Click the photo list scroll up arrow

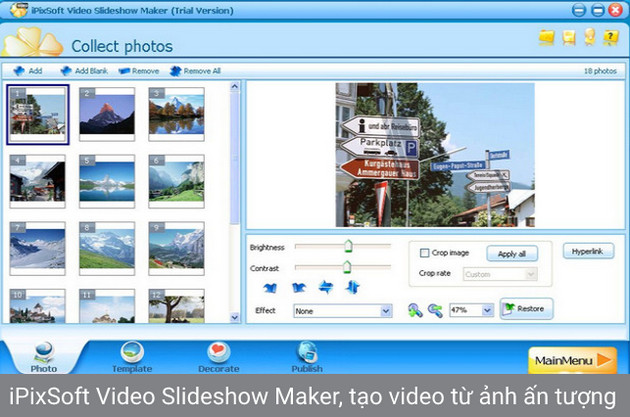coord(235,86)
